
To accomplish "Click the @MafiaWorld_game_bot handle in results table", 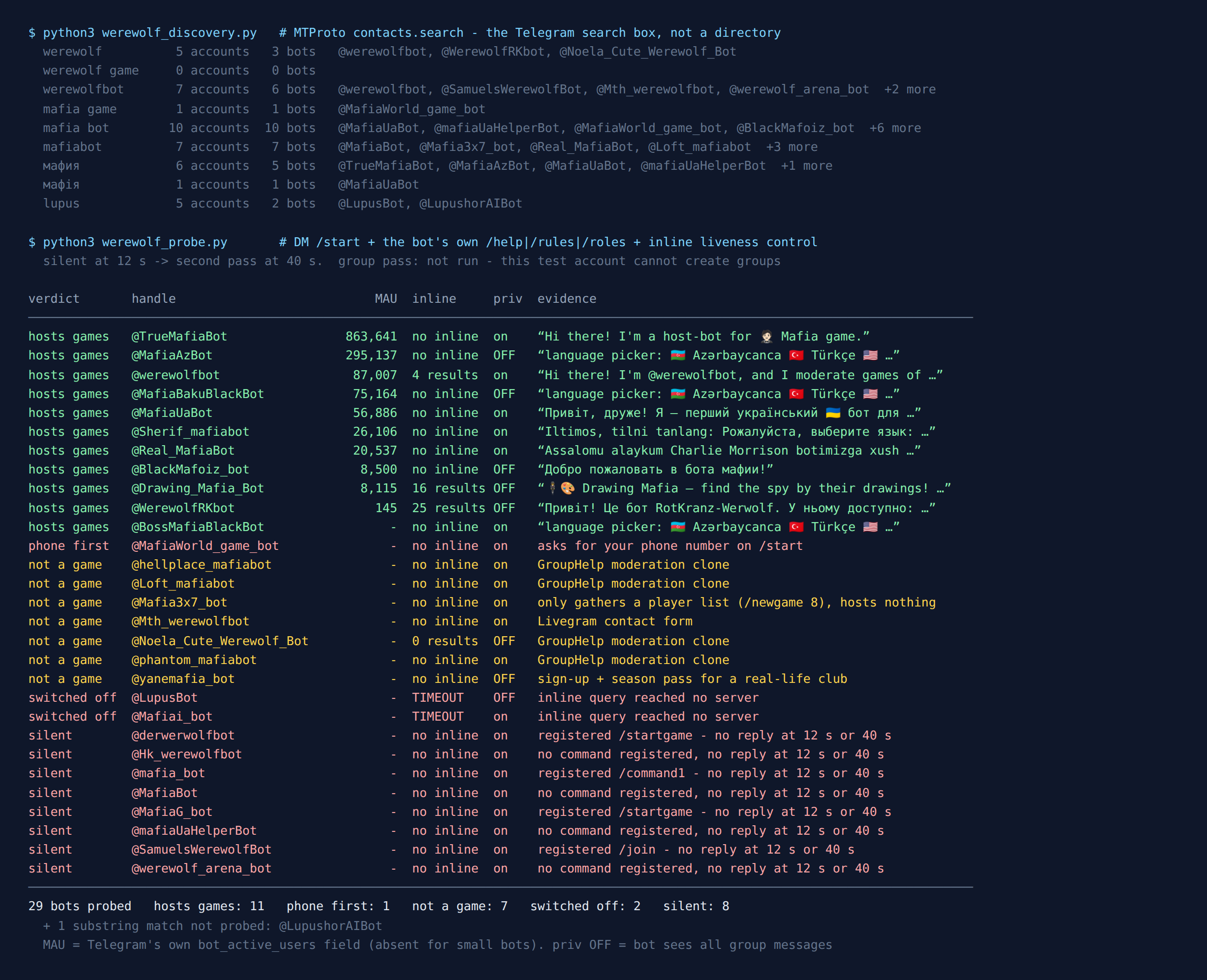I will click(x=205, y=546).
